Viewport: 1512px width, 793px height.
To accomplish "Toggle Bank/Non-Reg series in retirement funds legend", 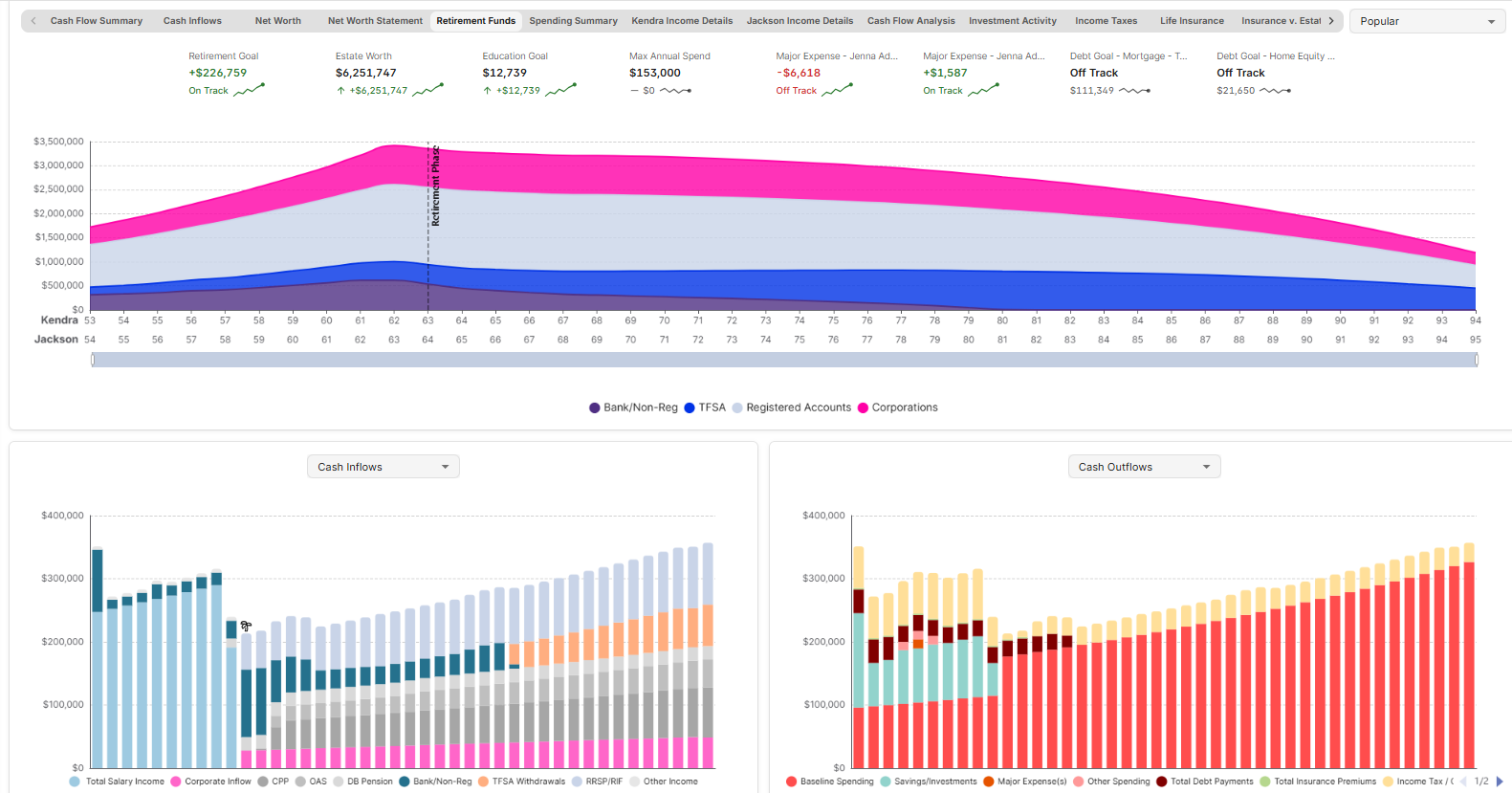I will coord(633,408).
